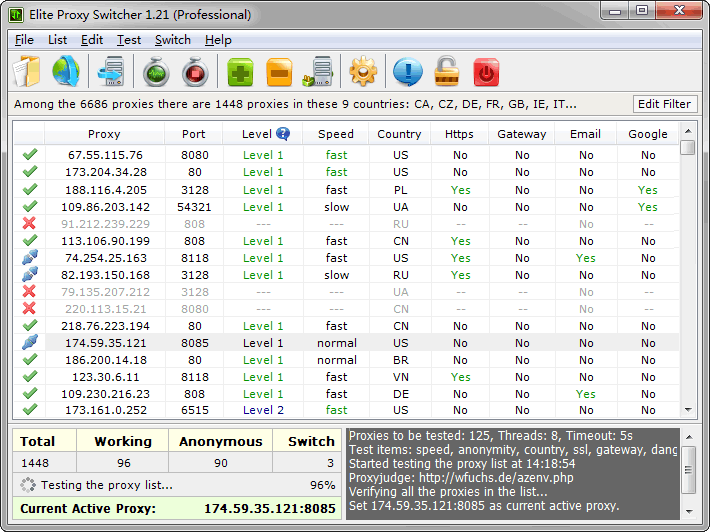Add a proxy with green plus icon
Image resolution: width=710 pixels, height=532 pixels.
click(x=240, y=72)
